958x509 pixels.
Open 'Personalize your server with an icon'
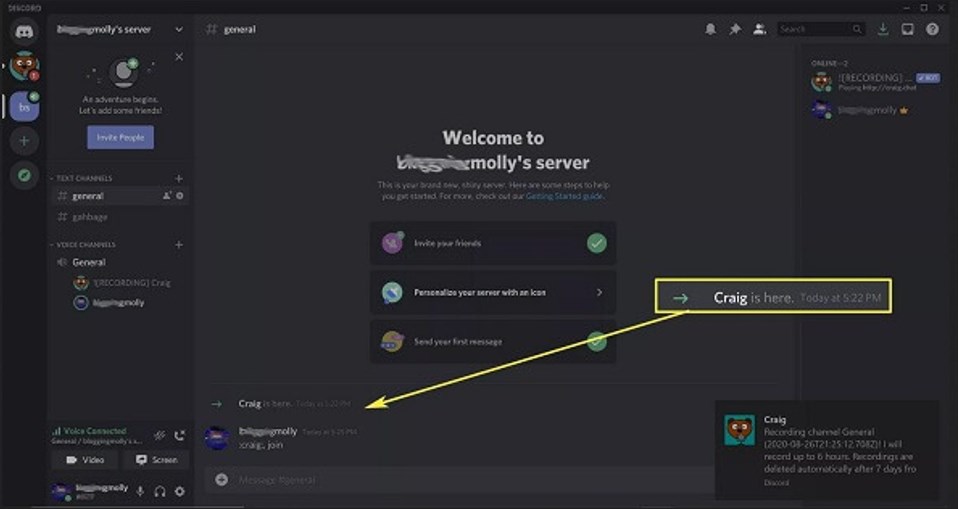[x=493, y=293]
